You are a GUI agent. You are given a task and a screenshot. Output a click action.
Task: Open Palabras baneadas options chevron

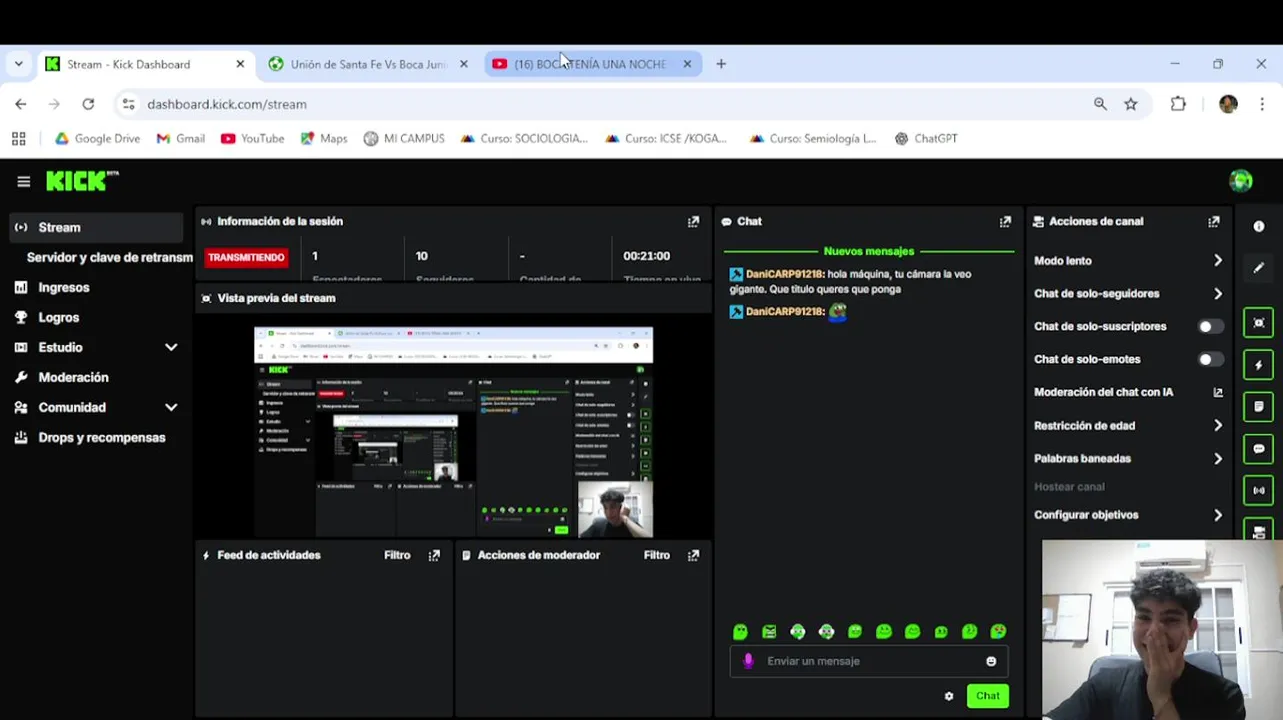[x=1218, y=459]
